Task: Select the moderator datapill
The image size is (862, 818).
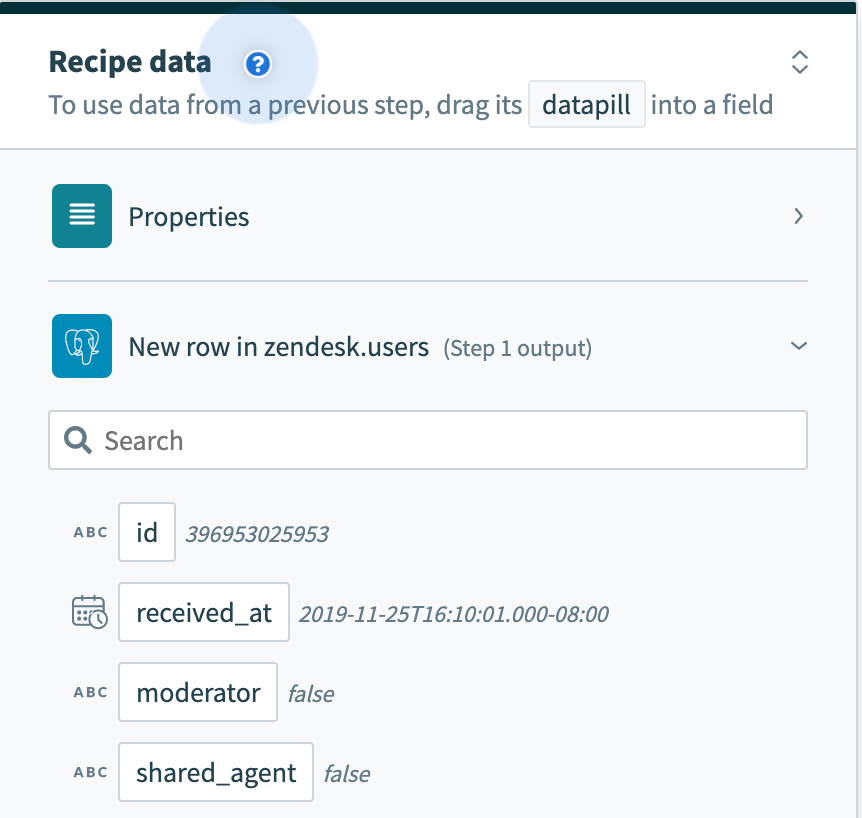Action: pyautogui.click(x=198, y=692)
